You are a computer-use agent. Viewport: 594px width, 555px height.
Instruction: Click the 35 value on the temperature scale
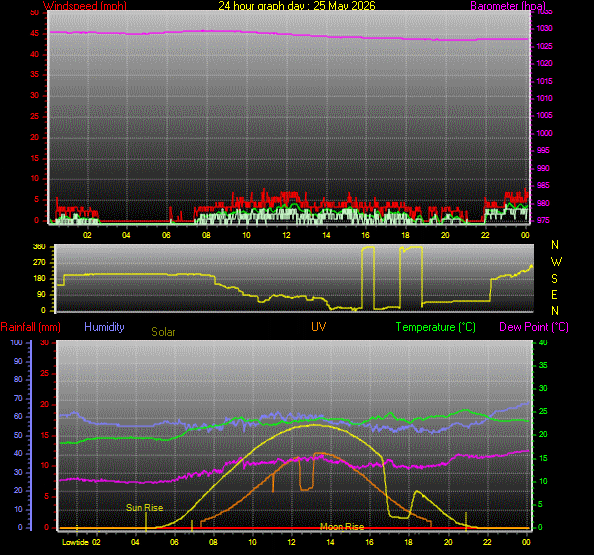pos(543,365)
